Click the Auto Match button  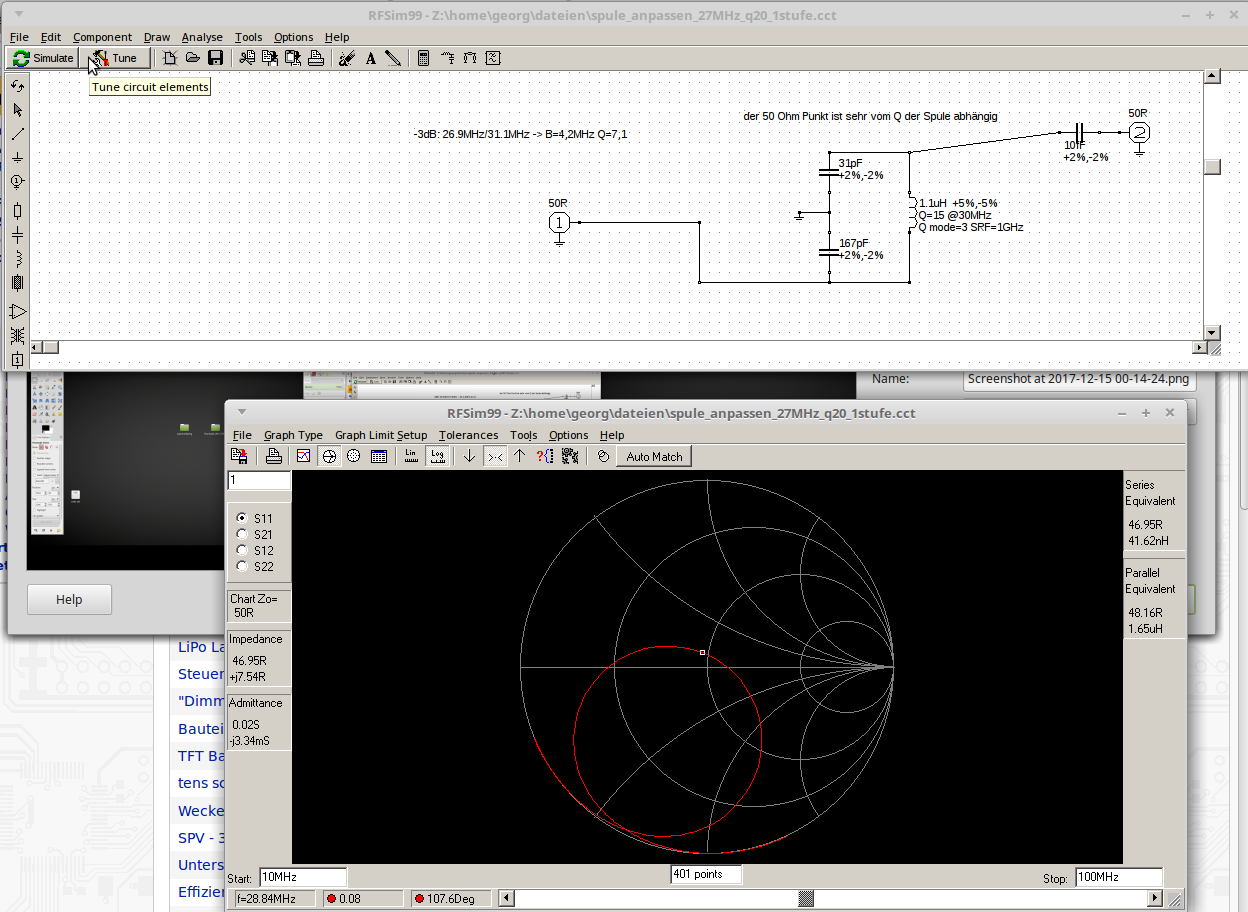[654, 456]
